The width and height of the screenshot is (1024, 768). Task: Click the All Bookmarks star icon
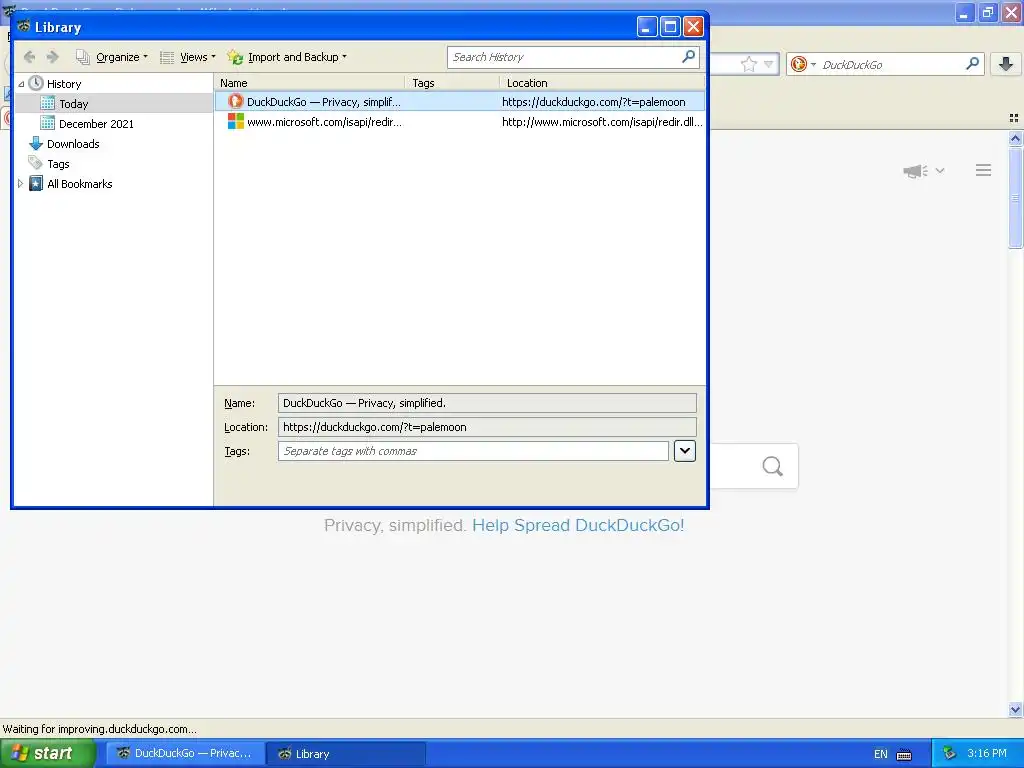click(x=36, y=184)
